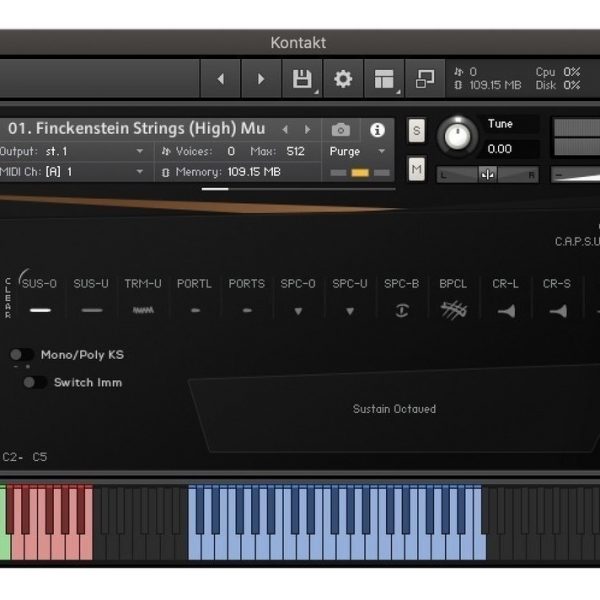Viewport: 600px width, 600px height.
Task: Click the Disk 0% readout
Action: (x=558, y=85)
